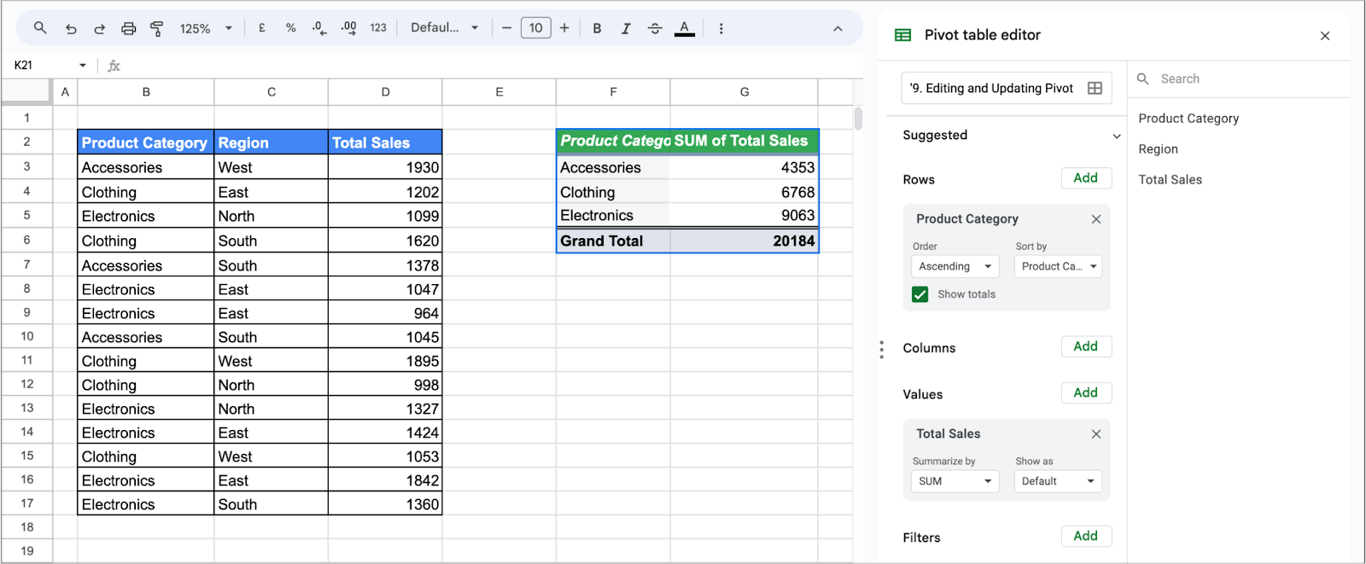
Task: Click the search menus magnifier icon
Action: pos(40,28)
